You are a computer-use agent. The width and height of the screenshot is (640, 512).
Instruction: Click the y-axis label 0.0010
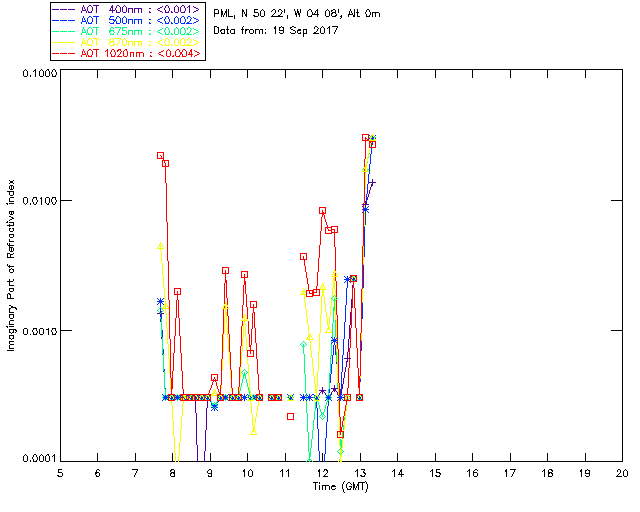40,331
